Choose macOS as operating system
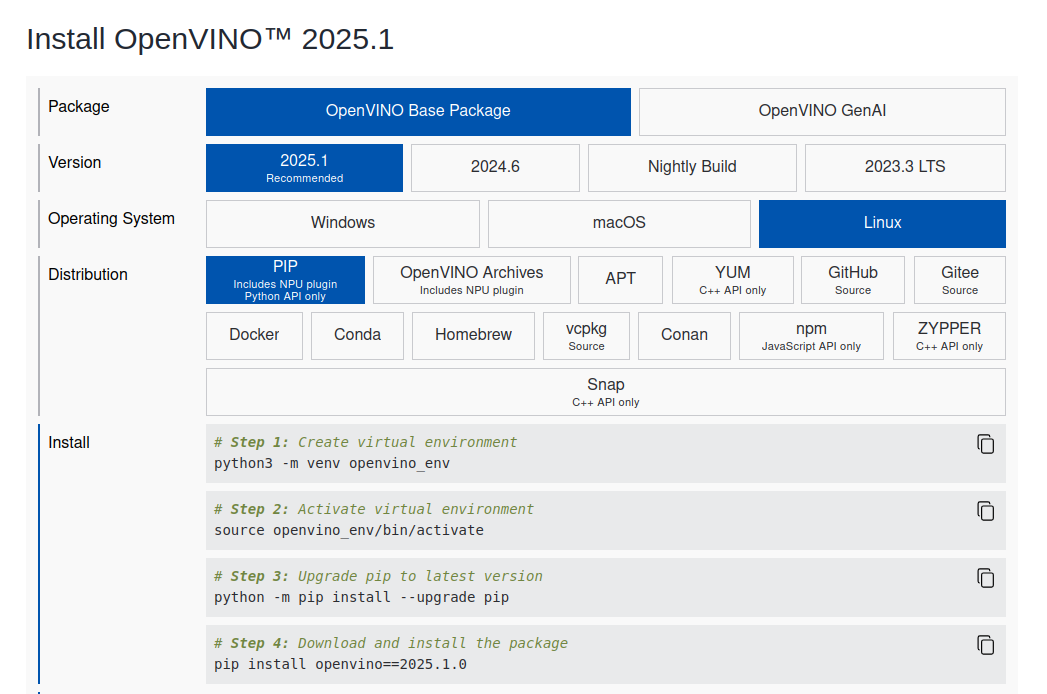 [619, 224]
